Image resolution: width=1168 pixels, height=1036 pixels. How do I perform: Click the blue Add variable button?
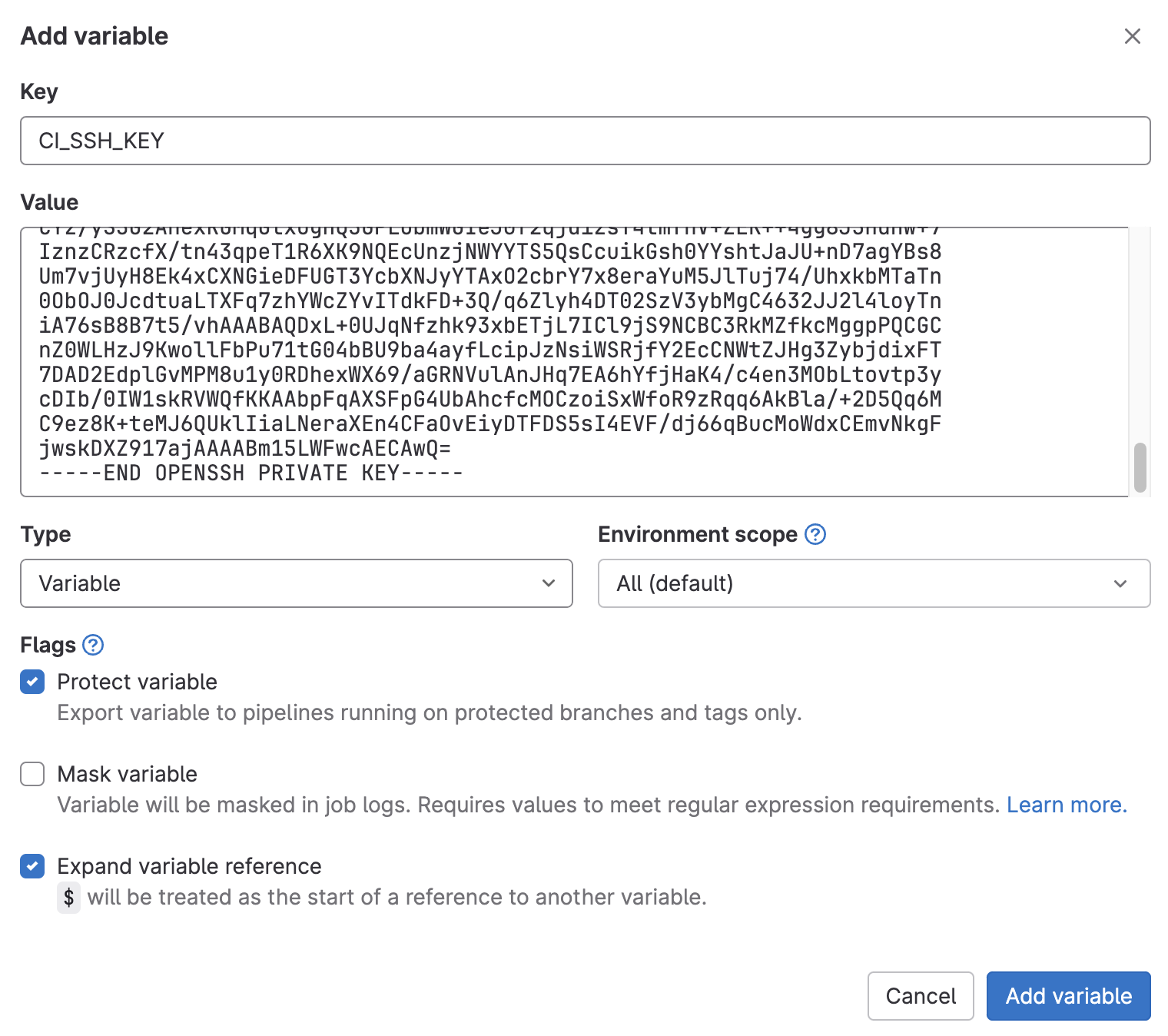click(1068, 996)
